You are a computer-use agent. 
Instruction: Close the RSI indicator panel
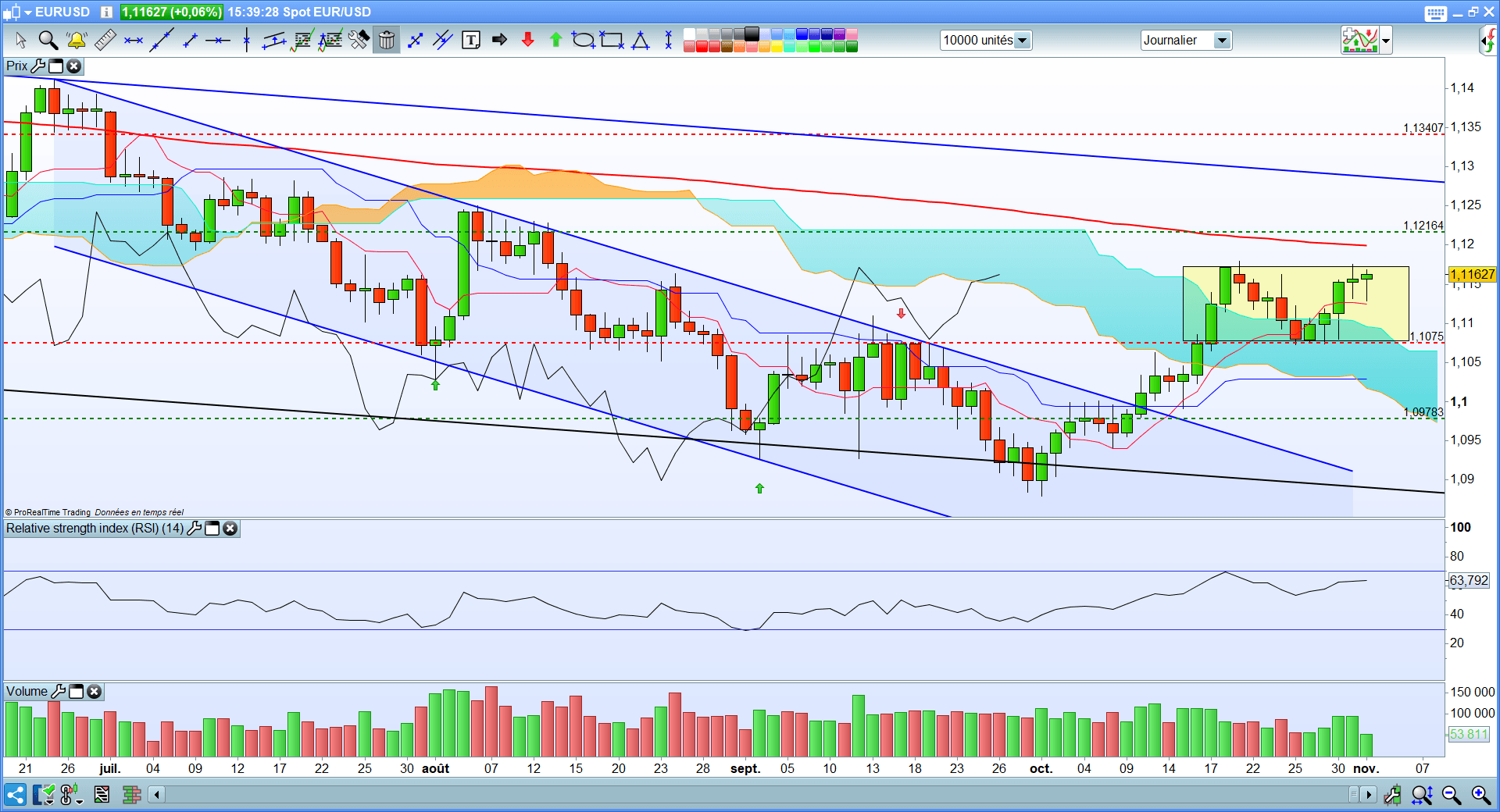[230, 529]
